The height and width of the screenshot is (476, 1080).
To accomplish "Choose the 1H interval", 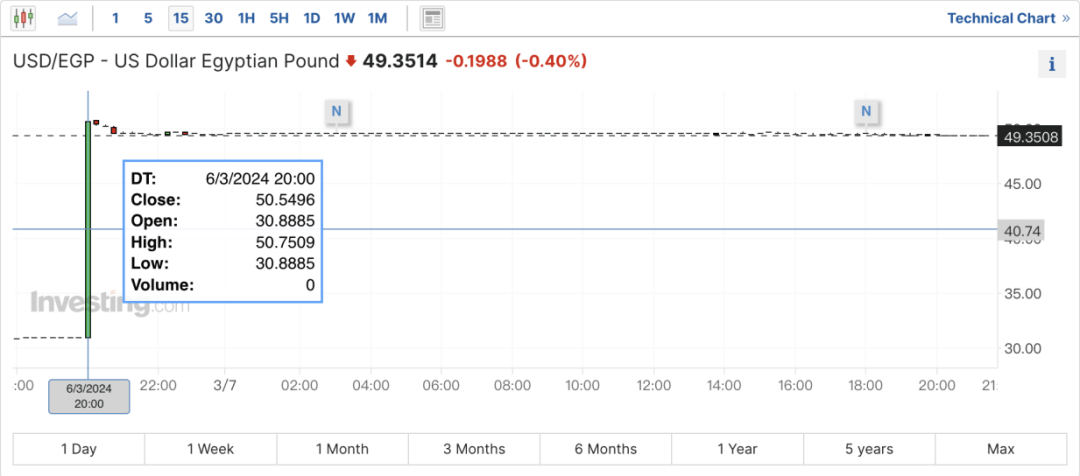I will point(246,18).
